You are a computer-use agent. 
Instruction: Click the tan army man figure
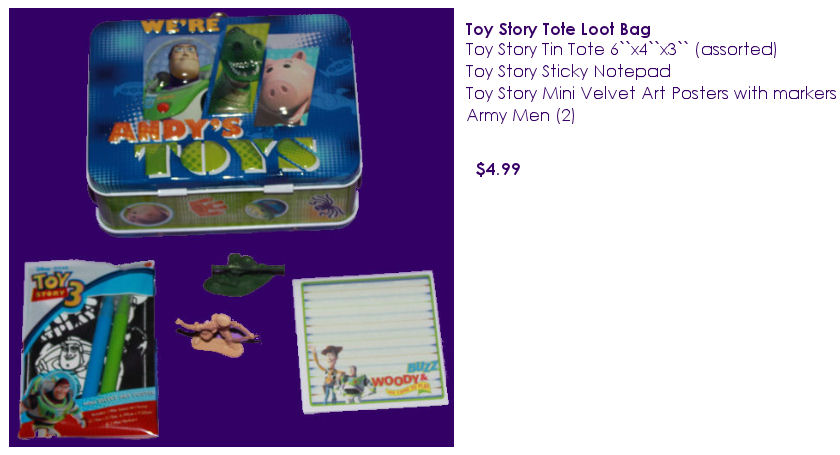(217, 335)
